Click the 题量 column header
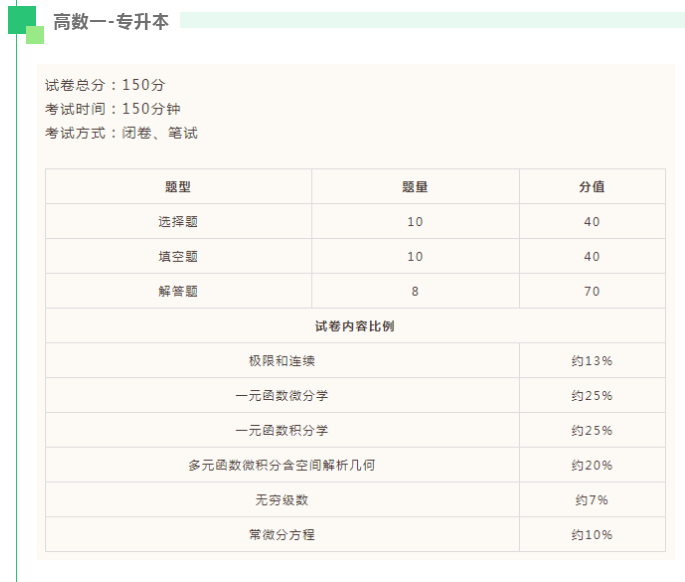The width and height of the screenshot is (685, 582). coord(415,187)
